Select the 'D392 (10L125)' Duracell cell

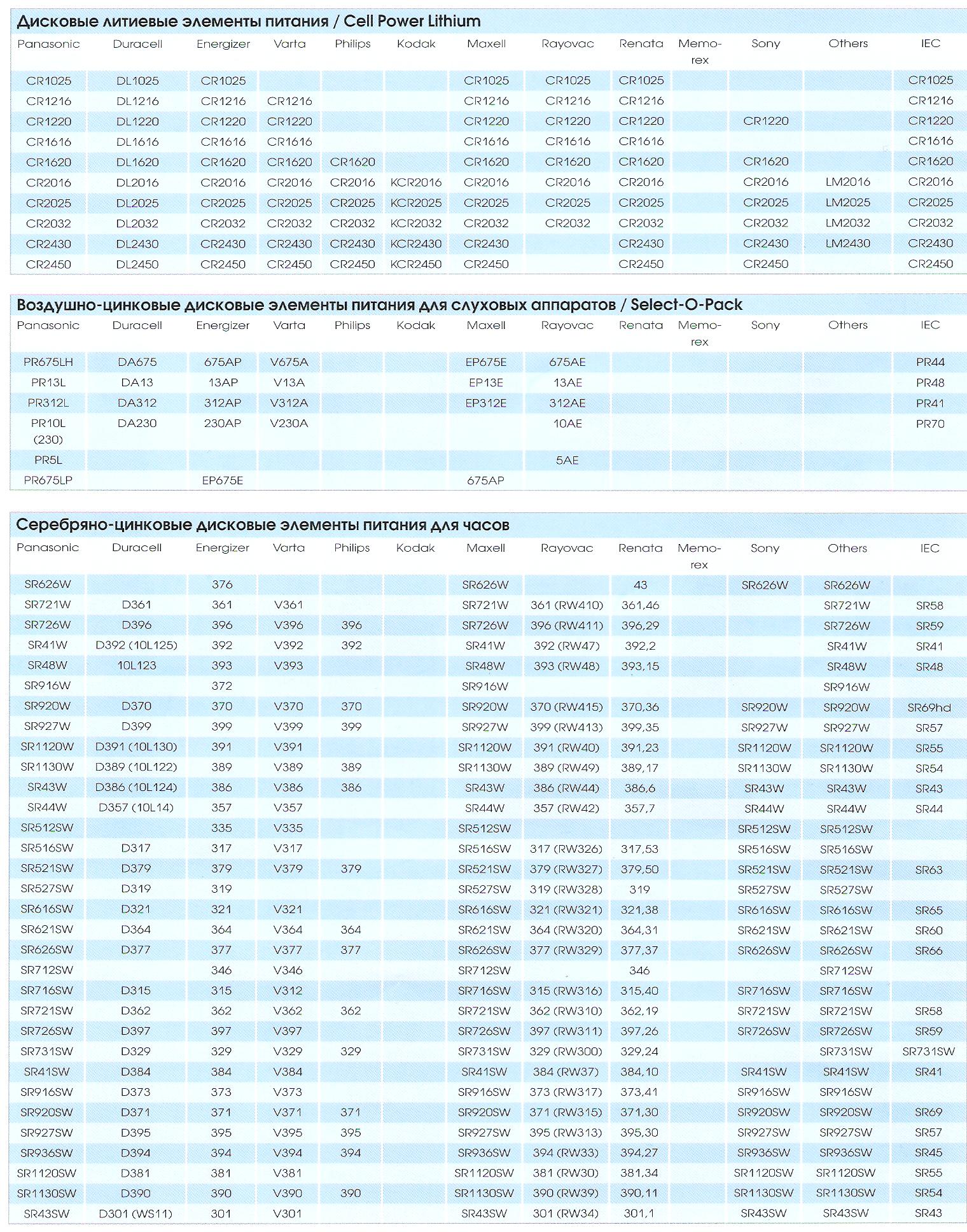click(x=136, y=645)
